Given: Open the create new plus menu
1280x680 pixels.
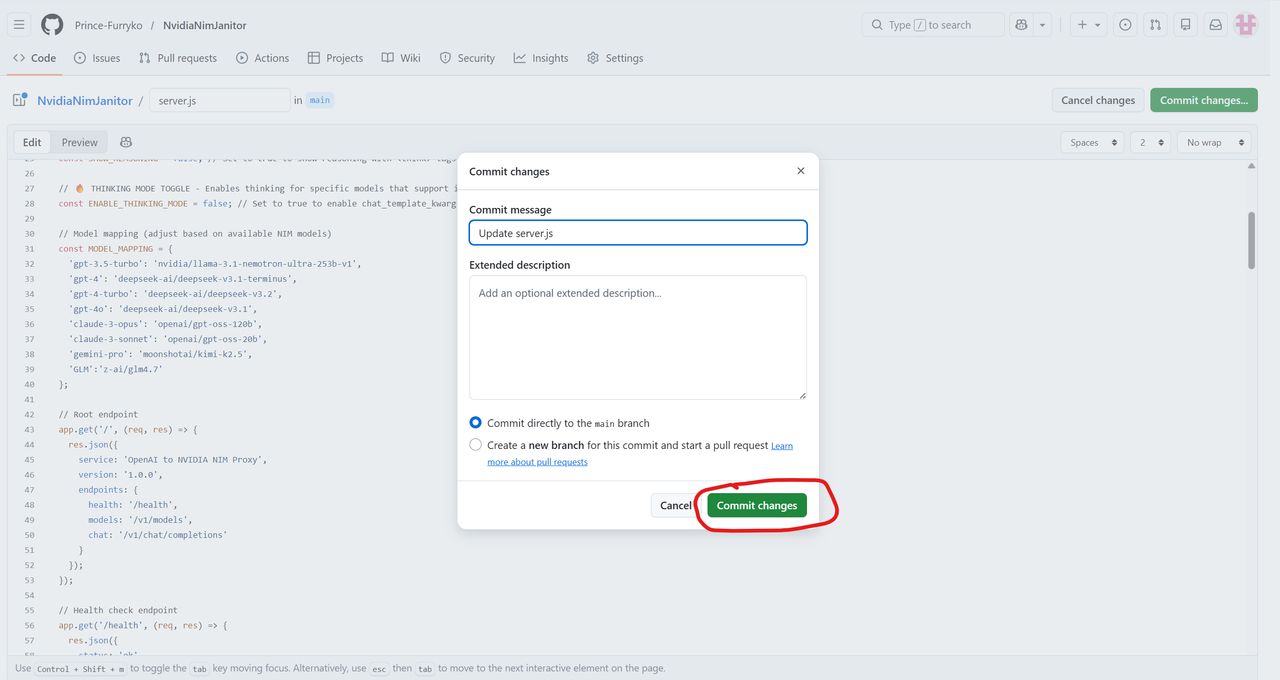Looking at the screenshot, I should pyautogui.click(x=1087, y=25).
